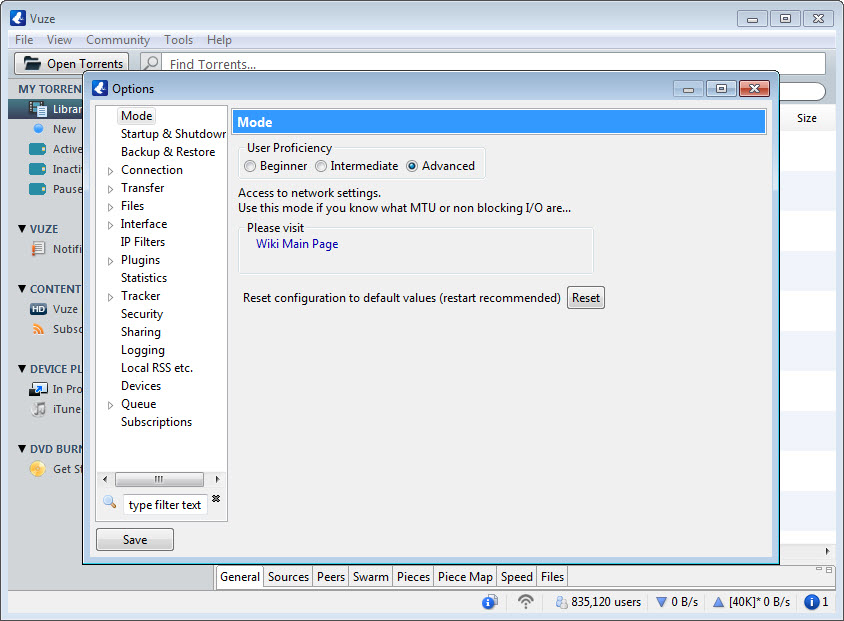Open the Wiki Main Page link

(x=297, y=244)
